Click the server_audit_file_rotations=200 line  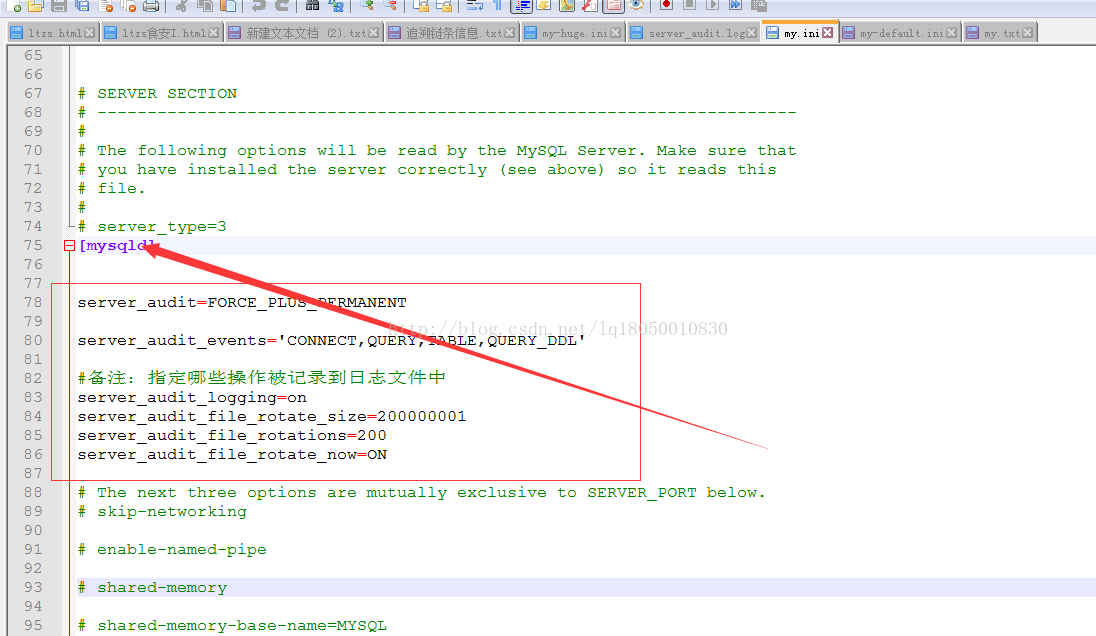[x=232, y=435]
